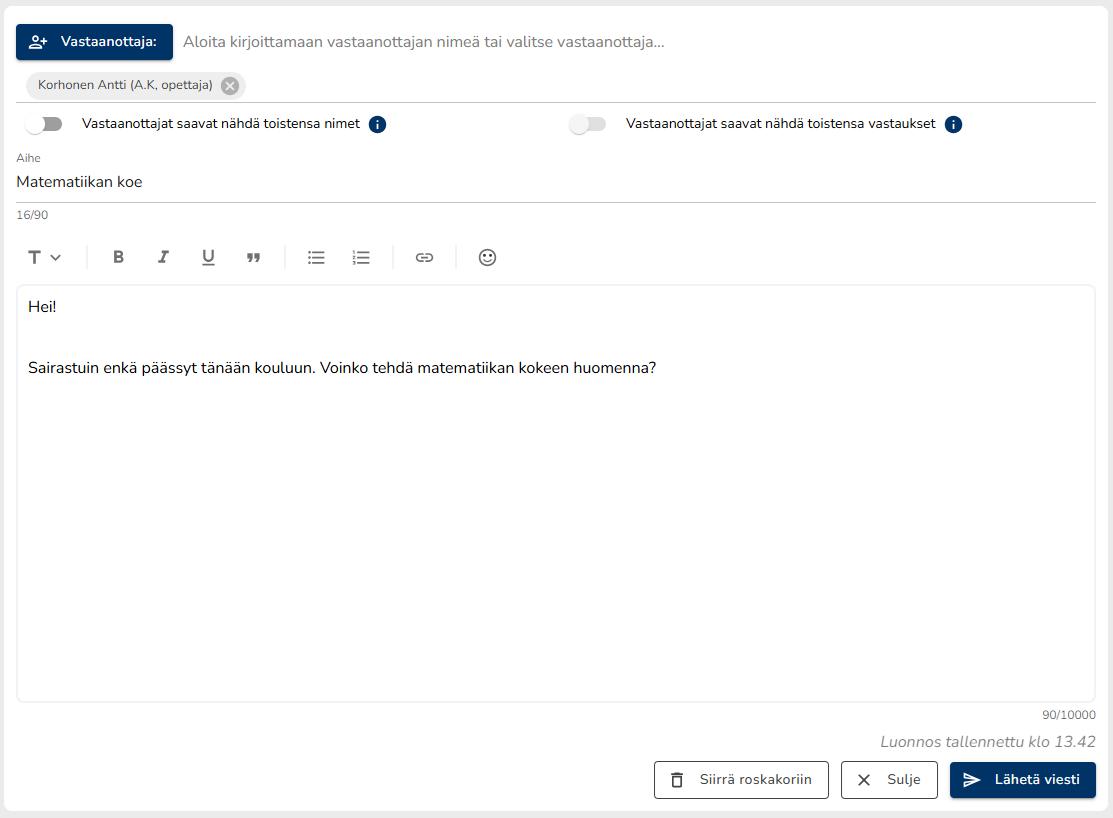
Task: Enable recipients seeing each other's names
Action: [x=44, y=124]
